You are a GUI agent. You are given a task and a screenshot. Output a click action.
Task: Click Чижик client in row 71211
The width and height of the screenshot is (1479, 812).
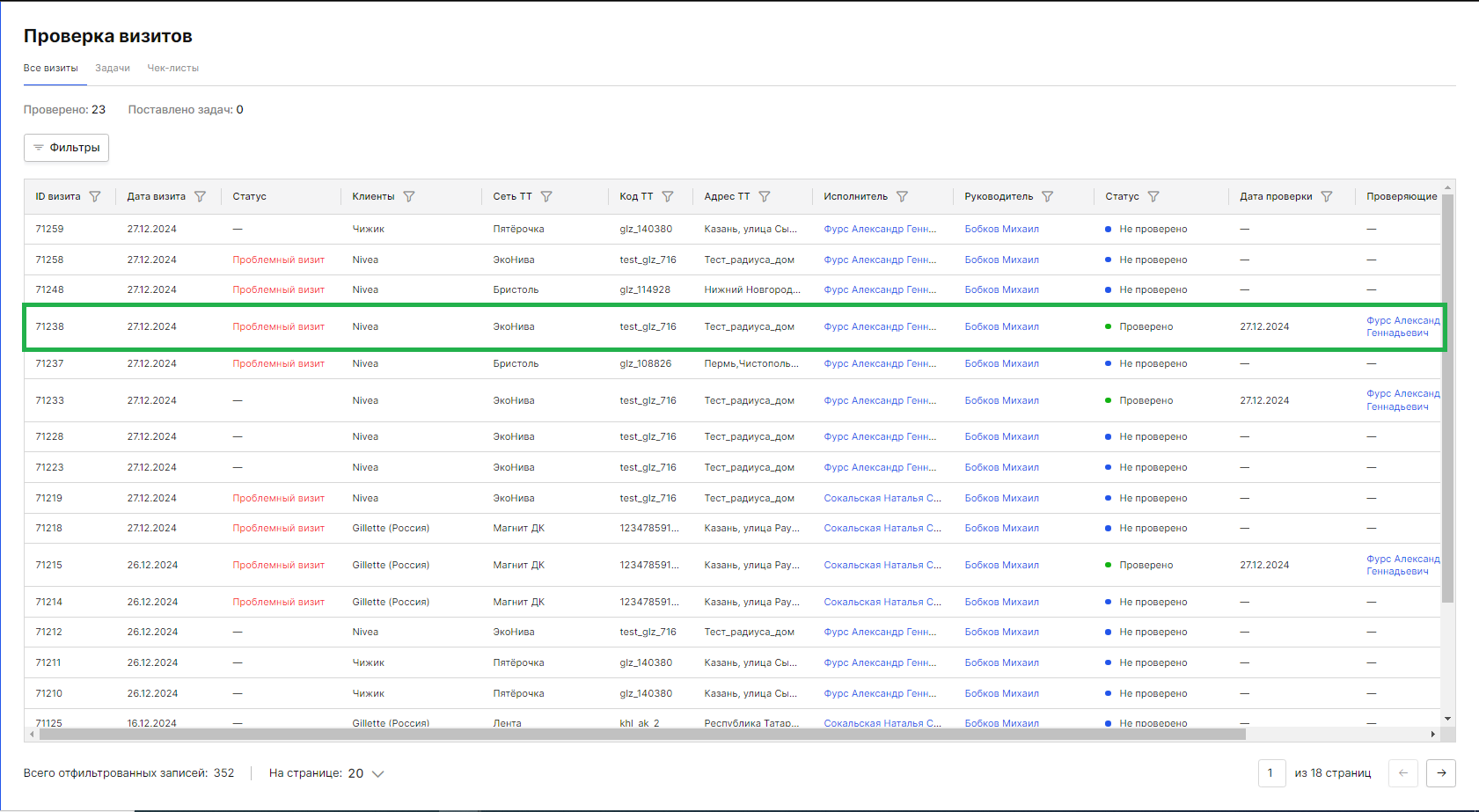(x=368, y=662)
